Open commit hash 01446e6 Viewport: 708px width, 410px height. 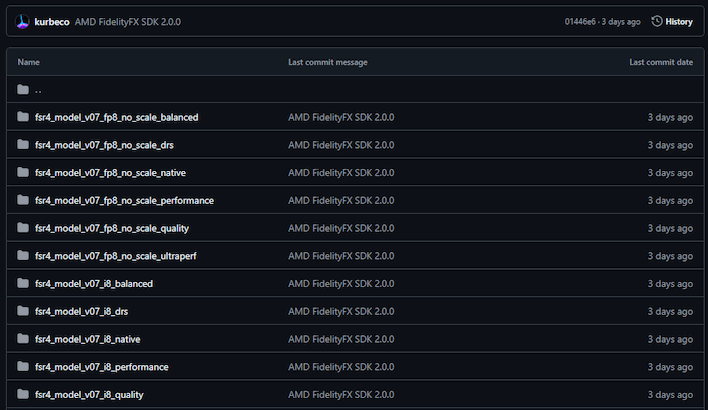[584, 21]
